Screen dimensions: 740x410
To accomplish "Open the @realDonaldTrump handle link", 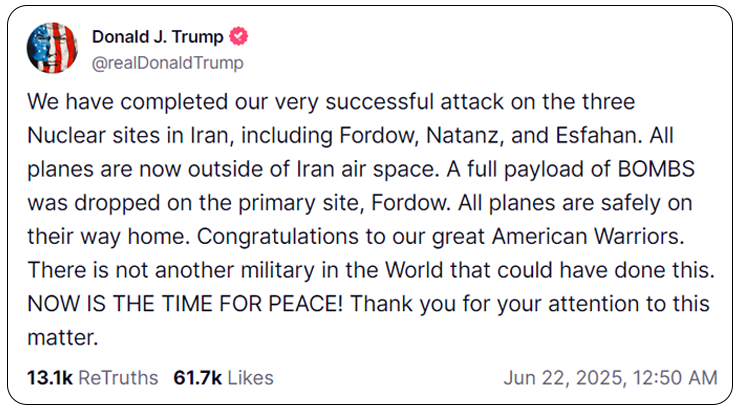I will tap(168, 63).
